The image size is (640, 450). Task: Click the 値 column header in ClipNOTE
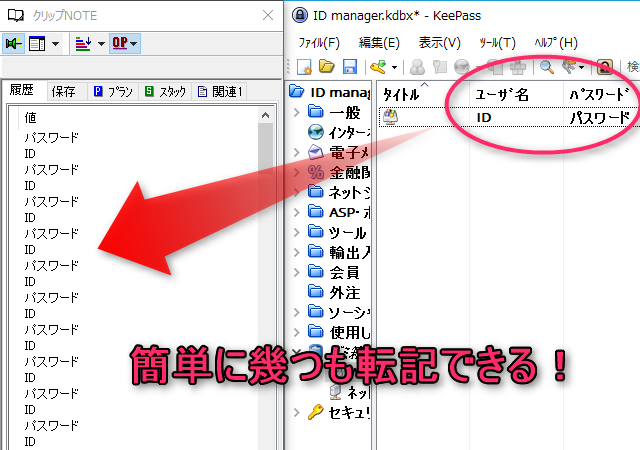pos(30,118)
